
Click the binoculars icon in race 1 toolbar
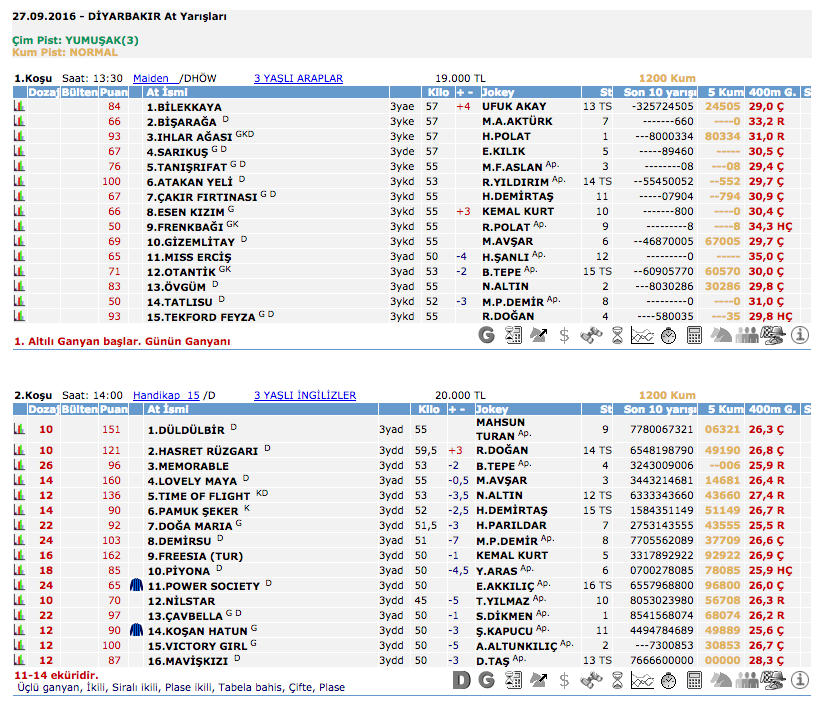click(x=590, y=335)
